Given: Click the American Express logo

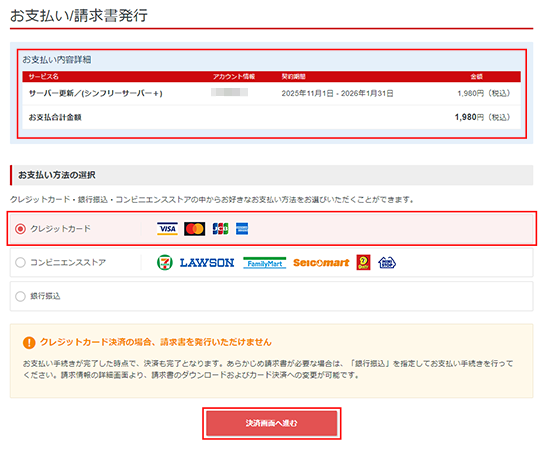Looking at the screenshot, I should 242,229.
